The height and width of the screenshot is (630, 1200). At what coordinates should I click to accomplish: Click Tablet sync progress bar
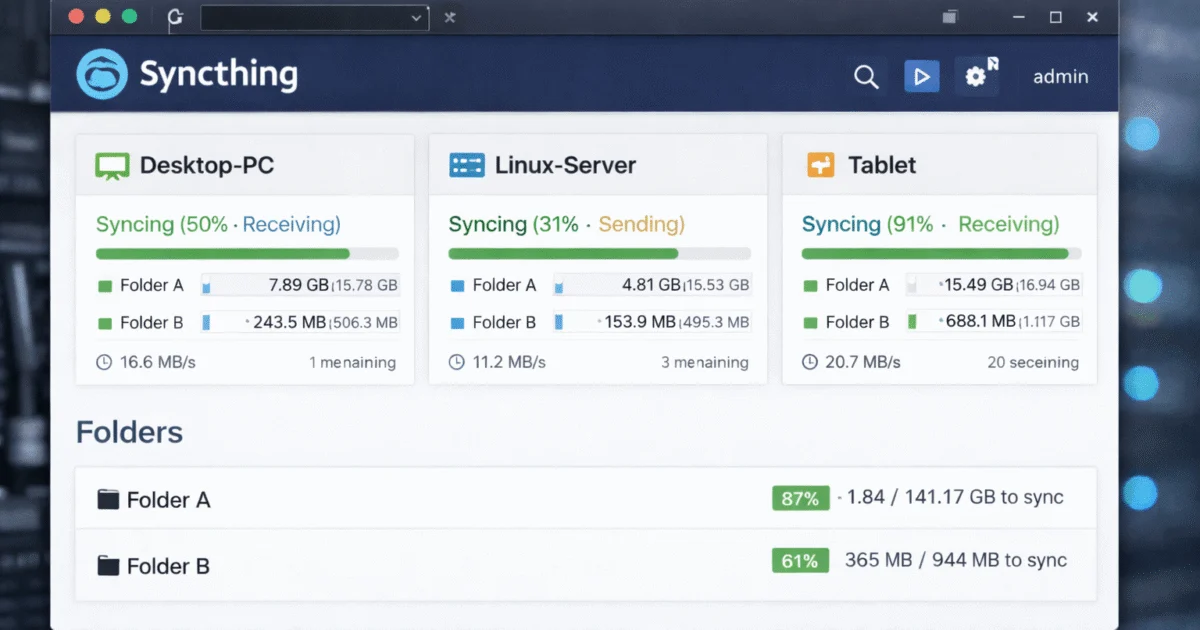[942, 254]
